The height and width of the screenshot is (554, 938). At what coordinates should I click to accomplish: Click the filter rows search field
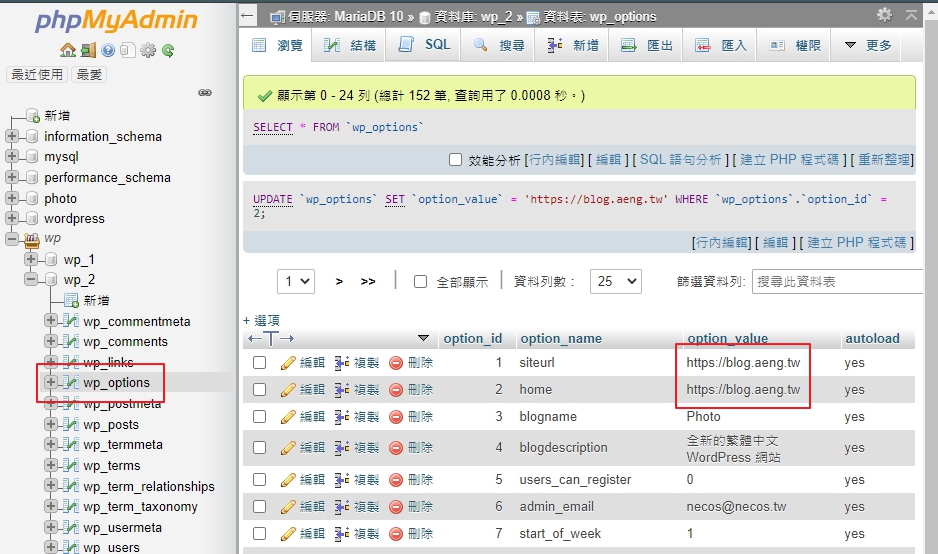[x=838, y=282]
